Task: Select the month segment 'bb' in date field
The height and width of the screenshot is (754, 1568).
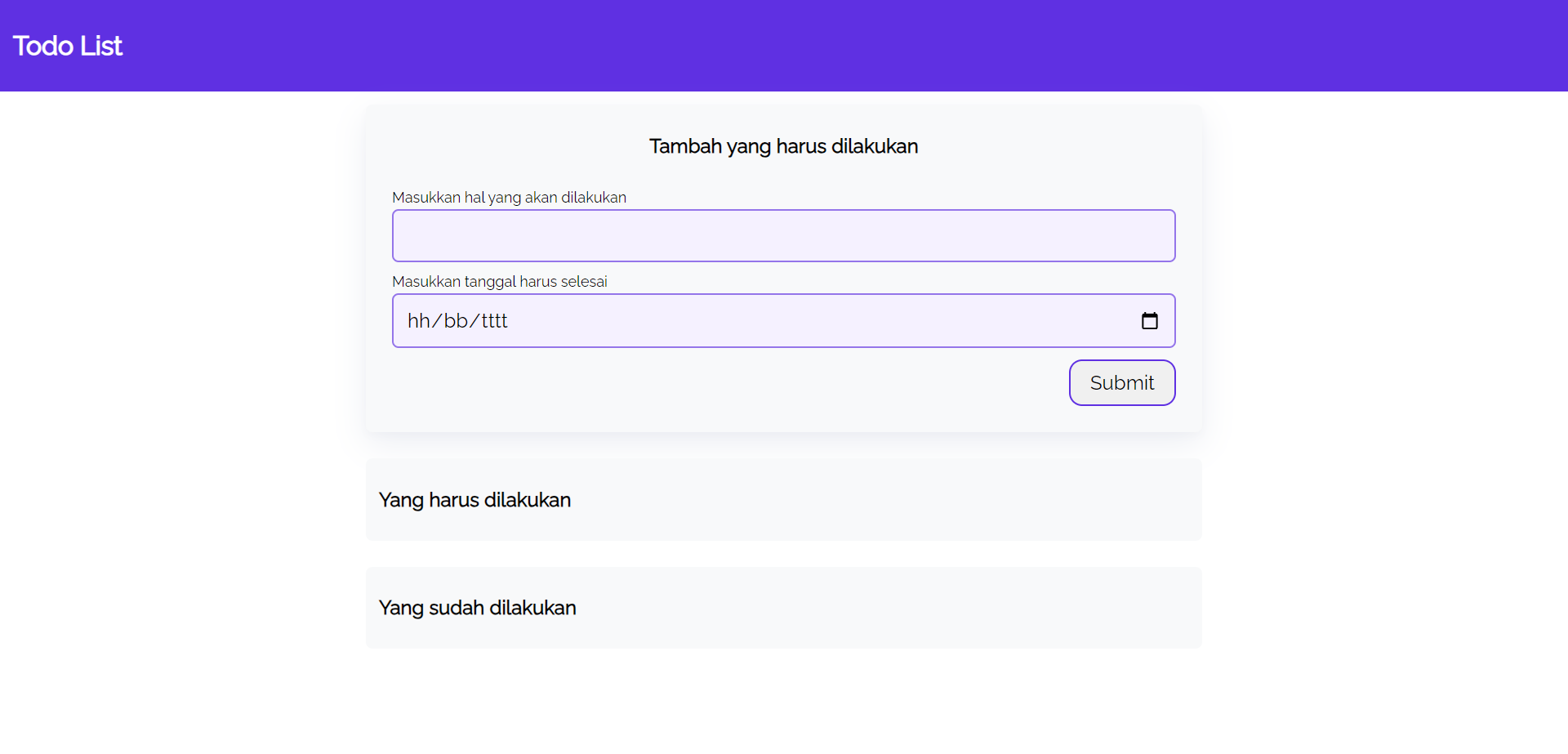Action: coord(456,321)
